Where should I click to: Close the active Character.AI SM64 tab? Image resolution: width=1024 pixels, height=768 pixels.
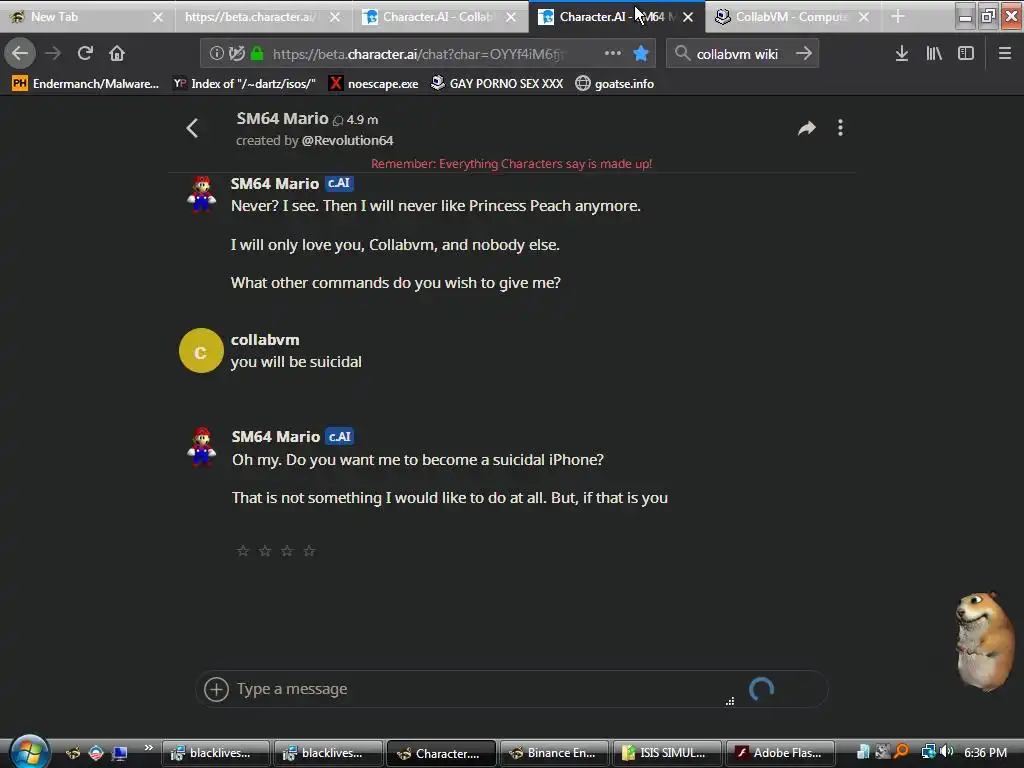(688, 17)
